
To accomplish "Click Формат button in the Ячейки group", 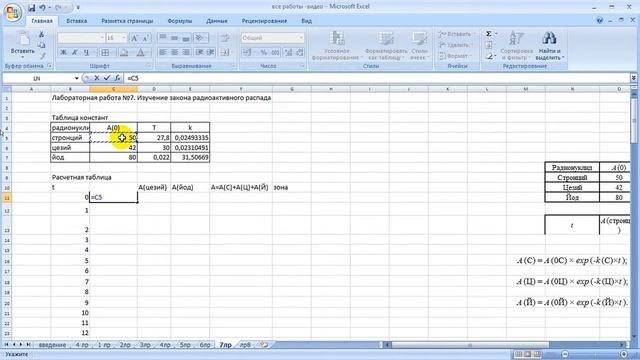I will [x=456, y=56].
